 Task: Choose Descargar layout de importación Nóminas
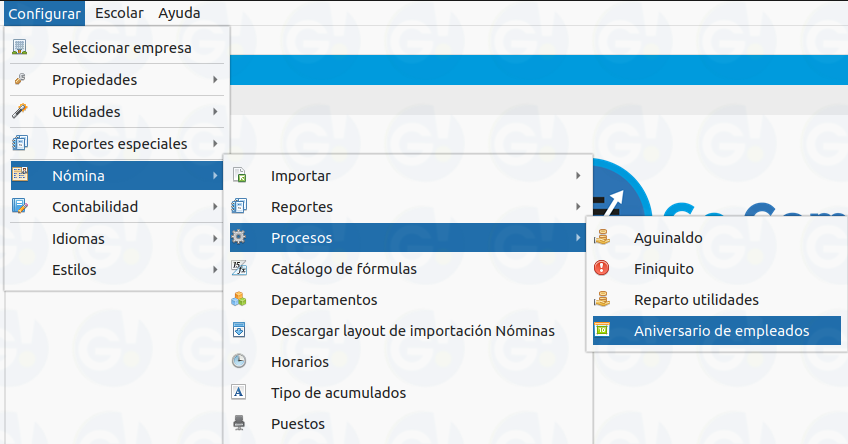pos(413,331)
